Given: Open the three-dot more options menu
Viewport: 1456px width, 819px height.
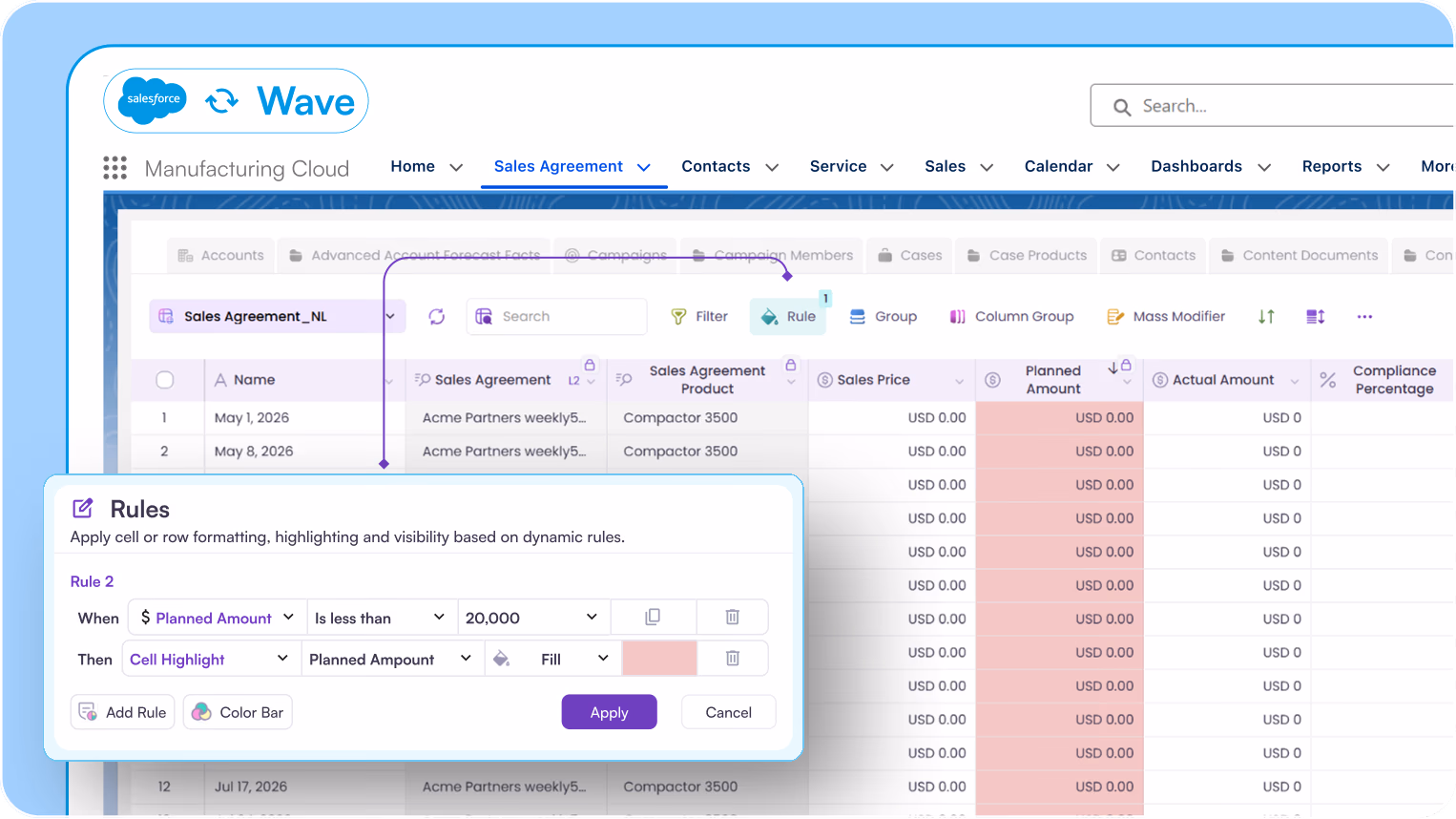Looking at the screenshot, I should 1364,316.
